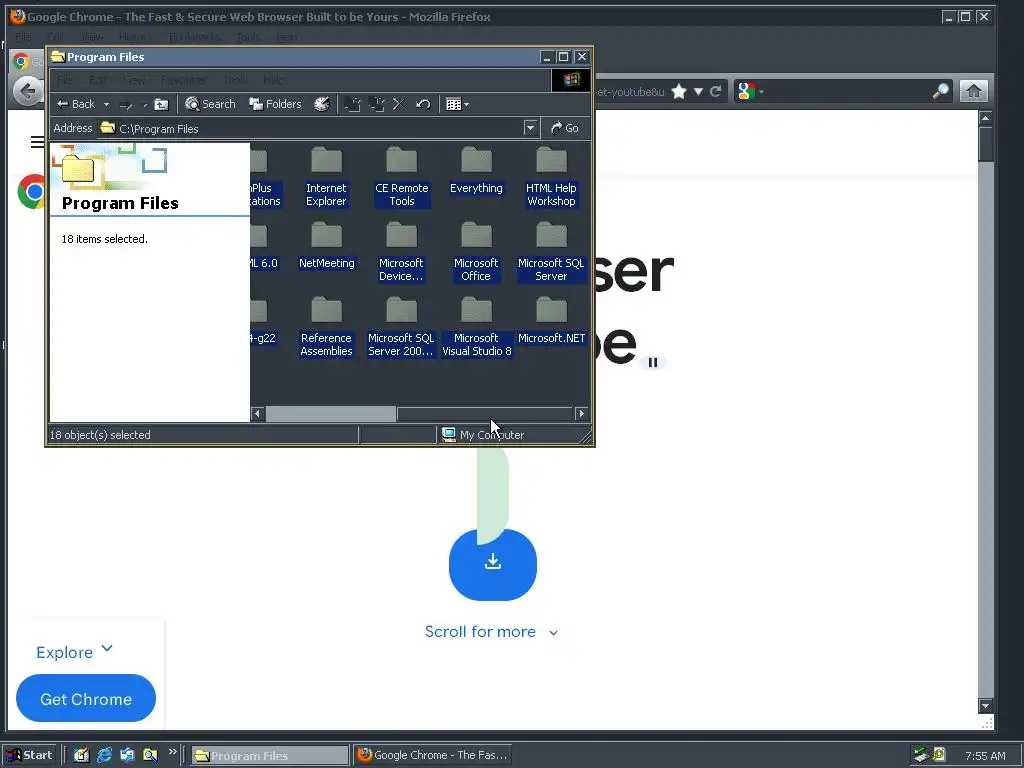Bookmark page with the star icon

tap(679, 91)
